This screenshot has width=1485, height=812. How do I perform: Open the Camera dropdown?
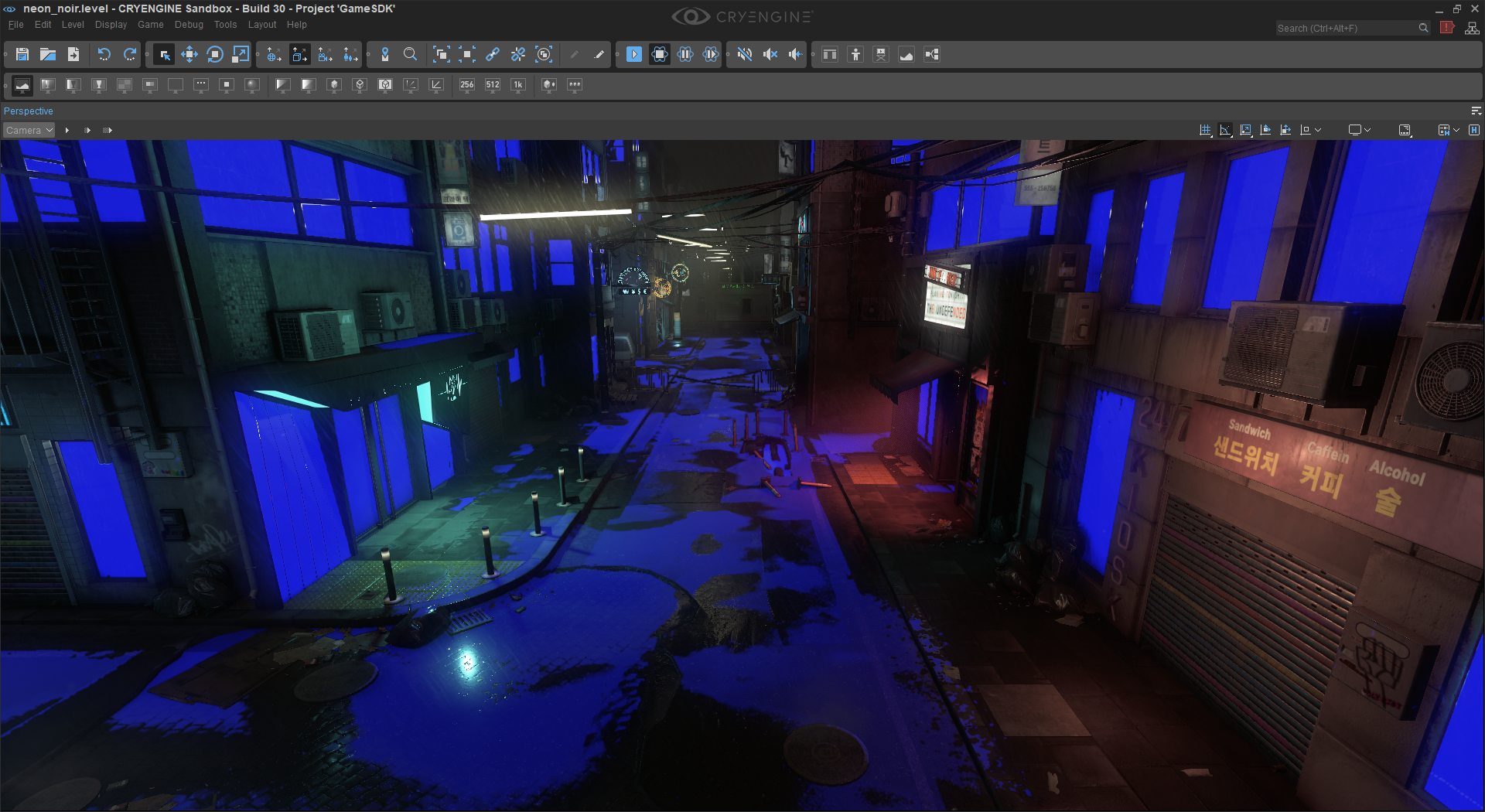coord(29,130)
